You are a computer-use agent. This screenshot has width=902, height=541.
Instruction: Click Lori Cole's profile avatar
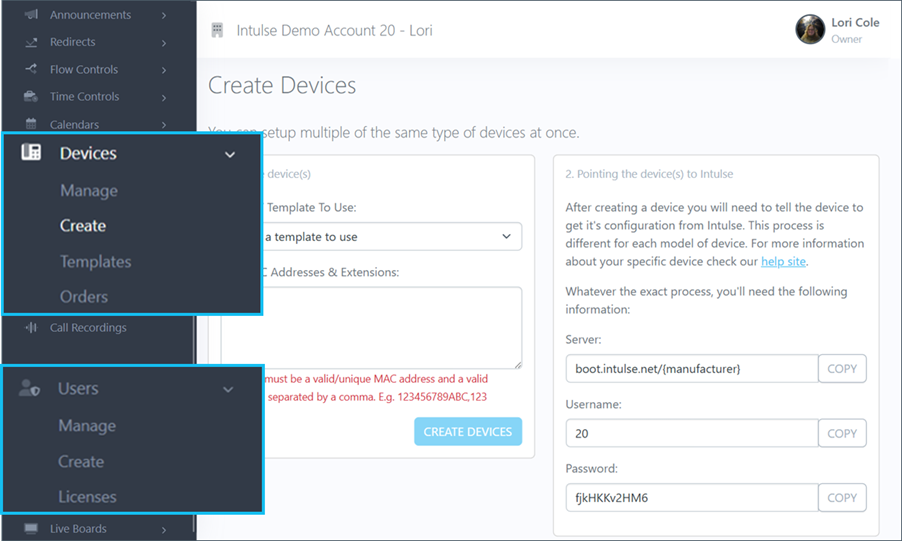pyautogui.click(x=810, y=30)
